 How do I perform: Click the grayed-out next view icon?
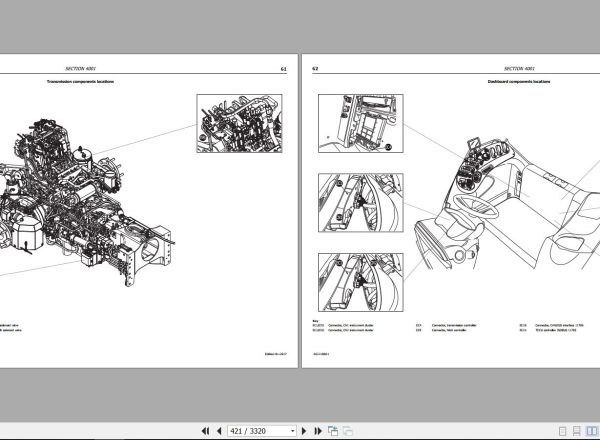347,431
